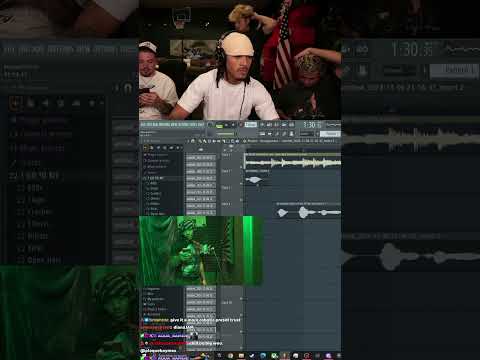This screenshot has height=360, width=480.
Task: Click the tempo display in the transport
Action: tap(251, 125)
